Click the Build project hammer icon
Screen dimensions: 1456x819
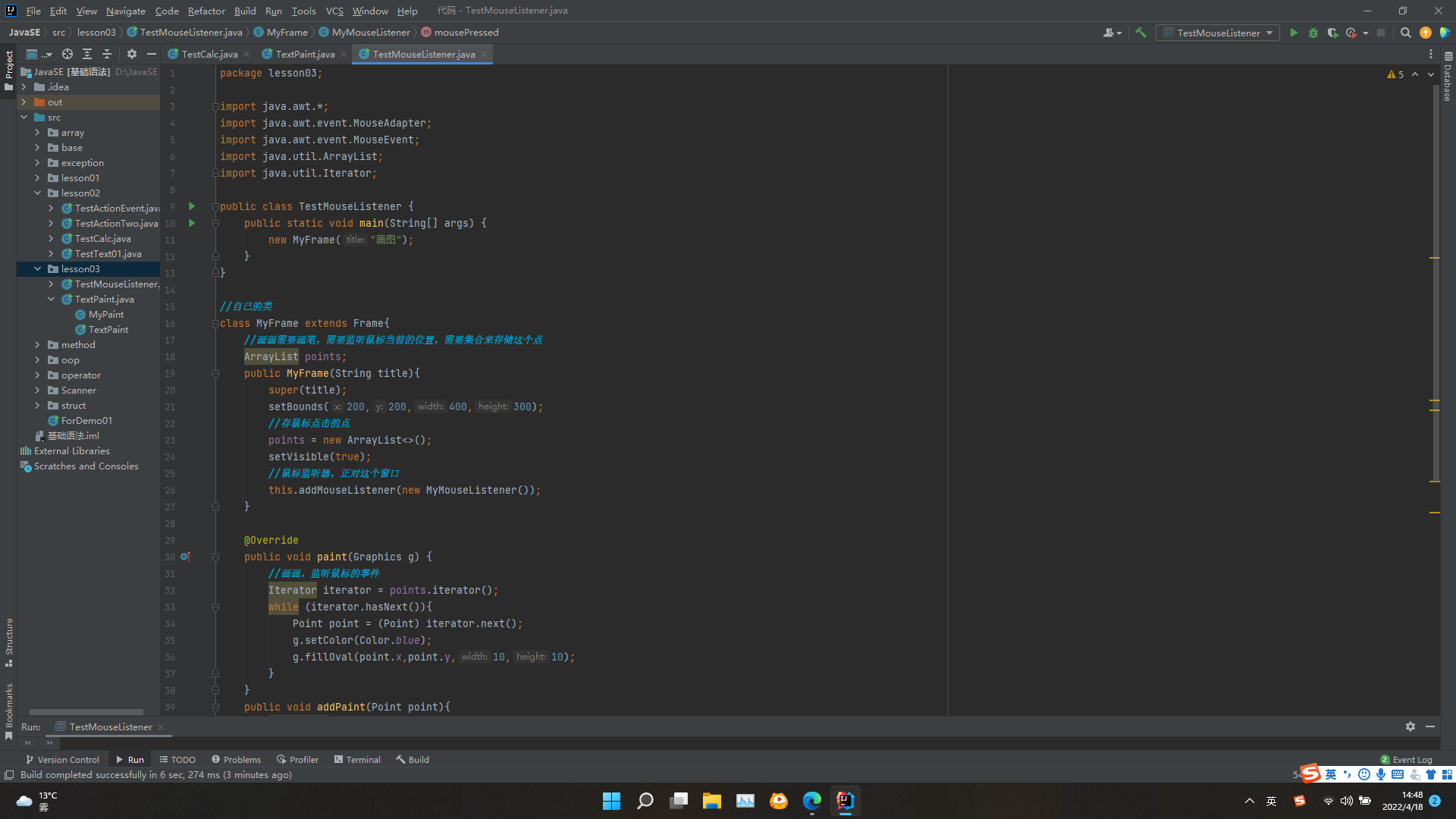1141,33
